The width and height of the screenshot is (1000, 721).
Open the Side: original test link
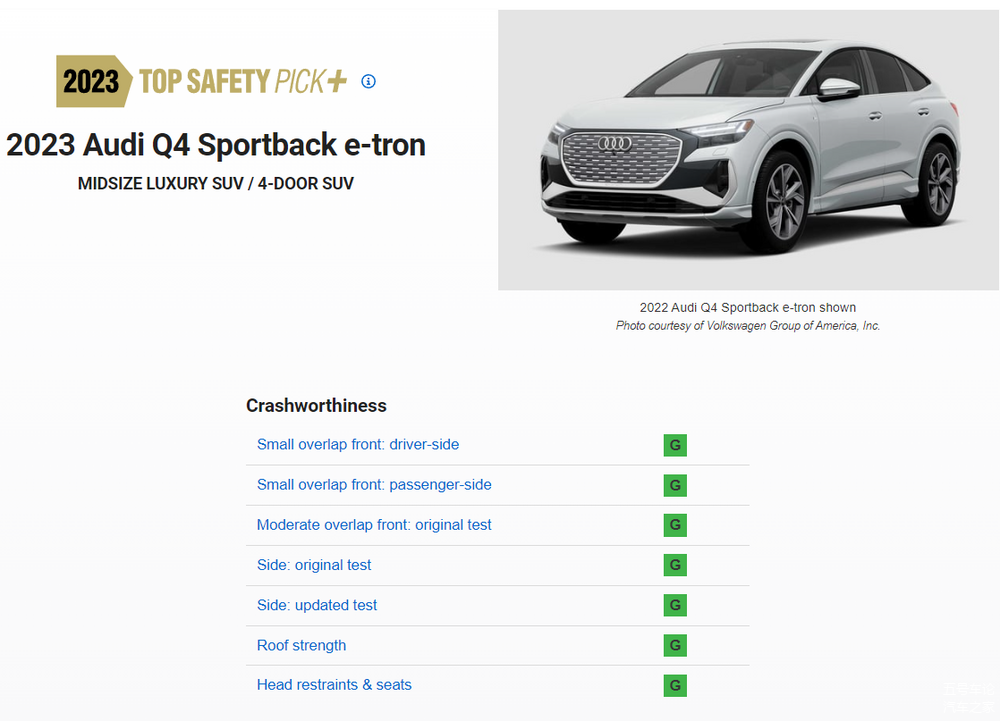(314, 565)
